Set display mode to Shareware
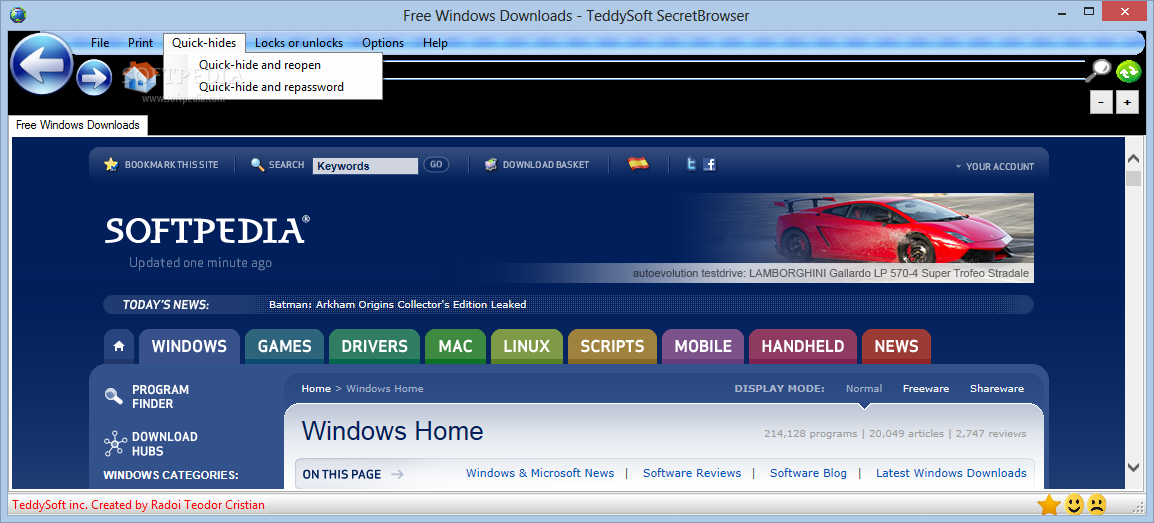 coord(997,388)
